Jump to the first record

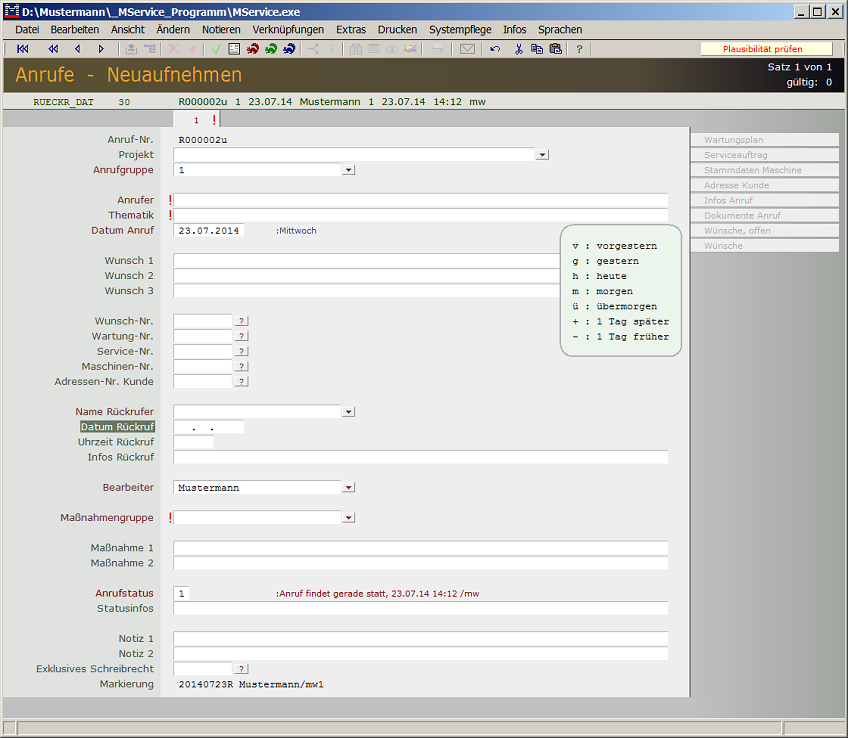pyautogui.click(x=23, y=49)
